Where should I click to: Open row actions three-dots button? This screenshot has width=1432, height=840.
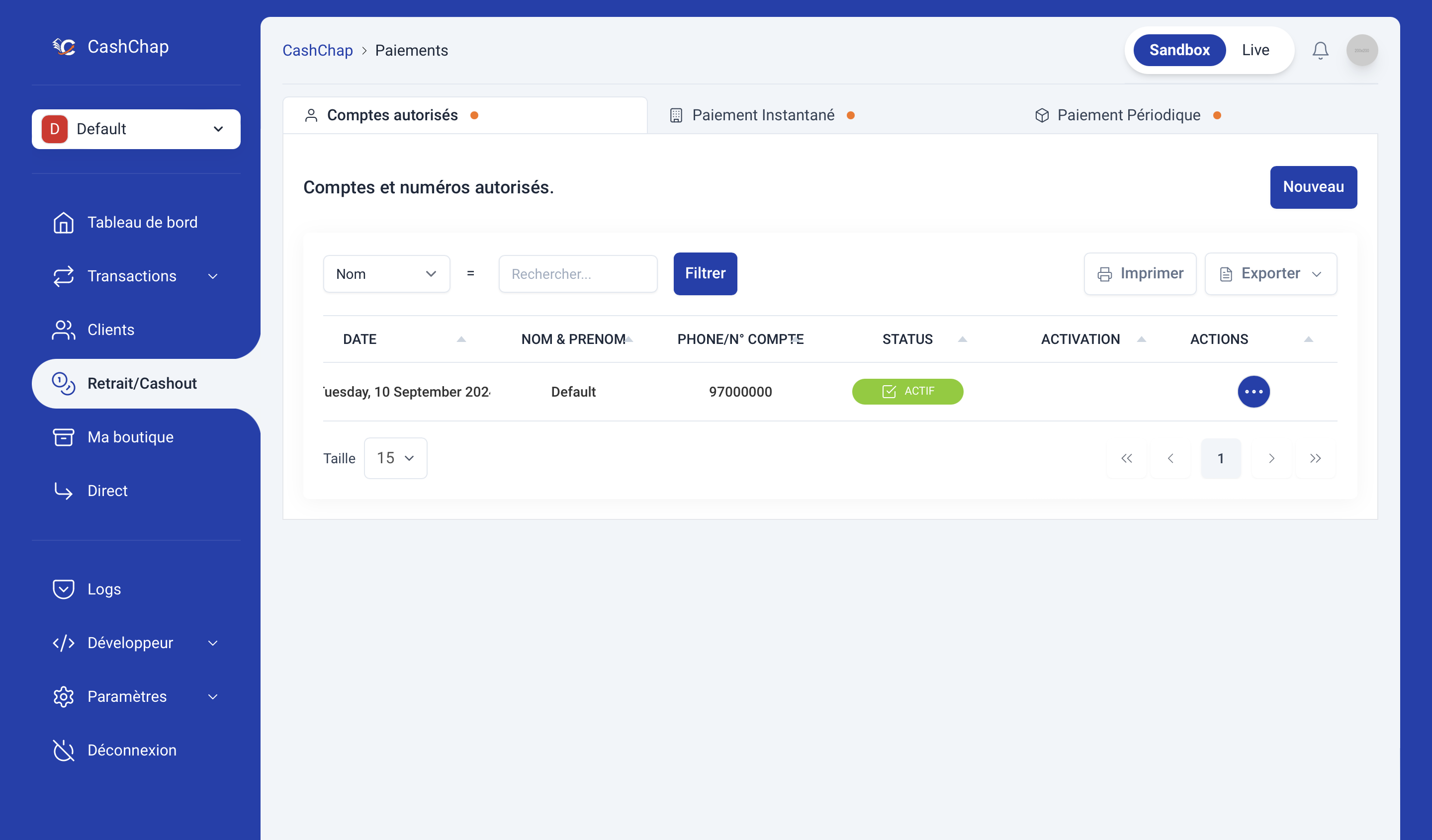click(x=1253, y=391)
